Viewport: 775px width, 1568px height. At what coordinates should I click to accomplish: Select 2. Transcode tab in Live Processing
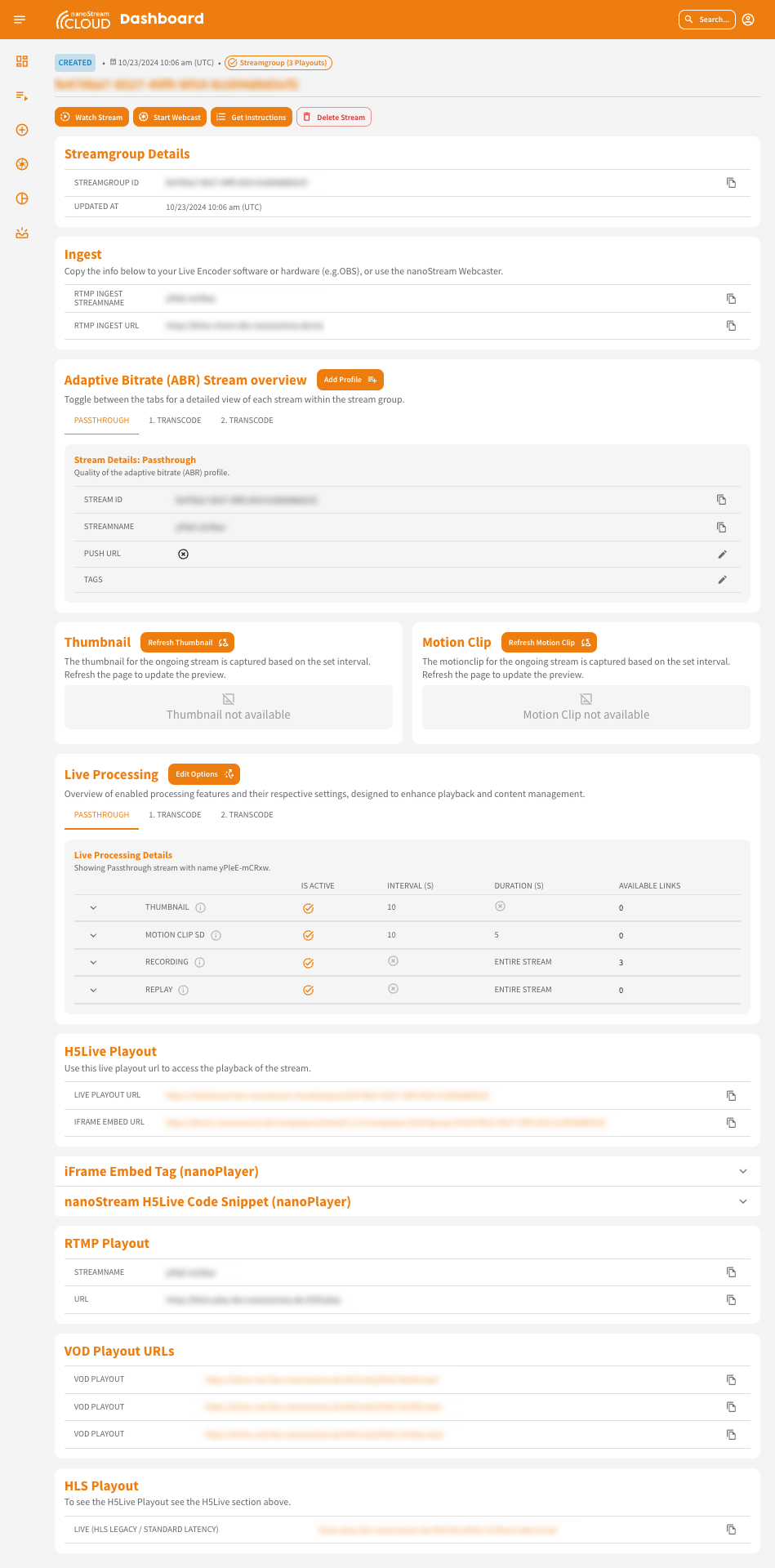coord(247,815)
